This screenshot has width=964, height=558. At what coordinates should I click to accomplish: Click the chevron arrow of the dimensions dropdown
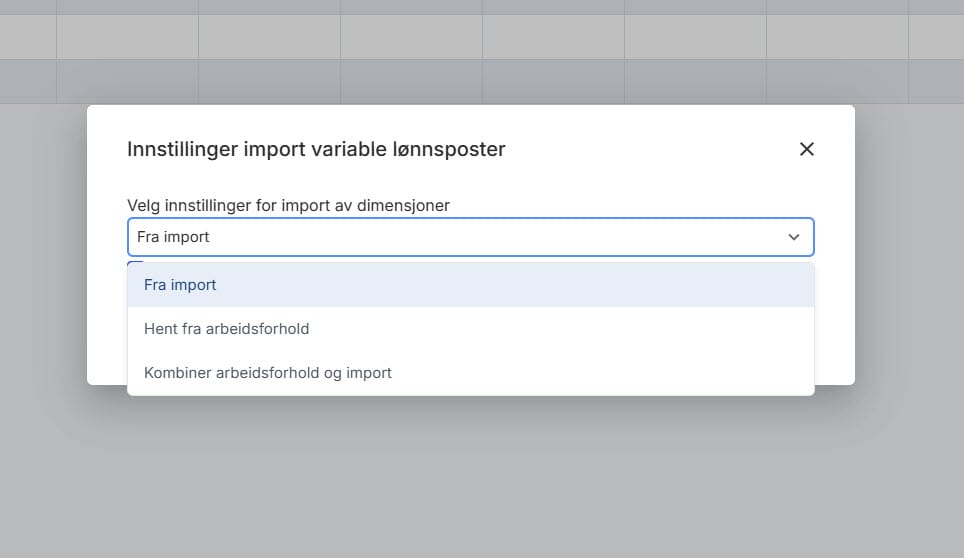(794, 237)
